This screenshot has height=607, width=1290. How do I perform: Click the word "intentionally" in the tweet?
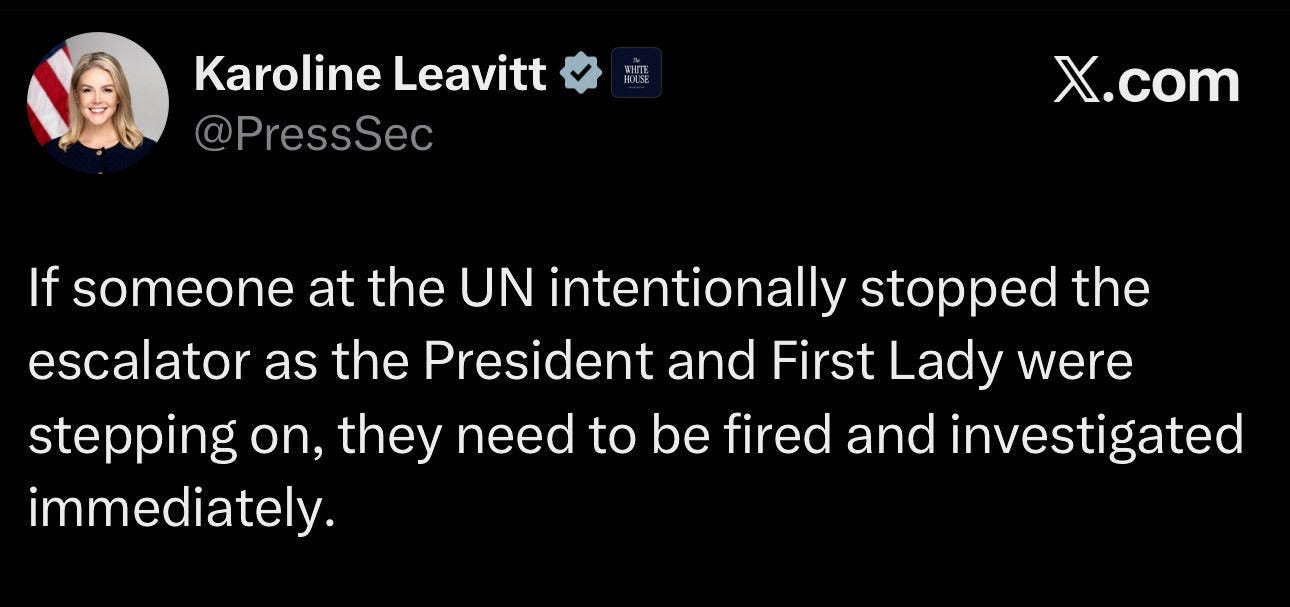click(x=697, y=290)
